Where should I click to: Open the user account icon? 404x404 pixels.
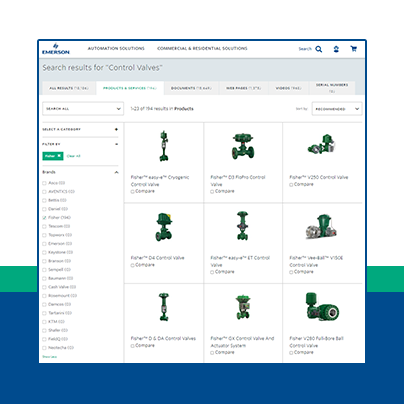click(x=336, y=49)
